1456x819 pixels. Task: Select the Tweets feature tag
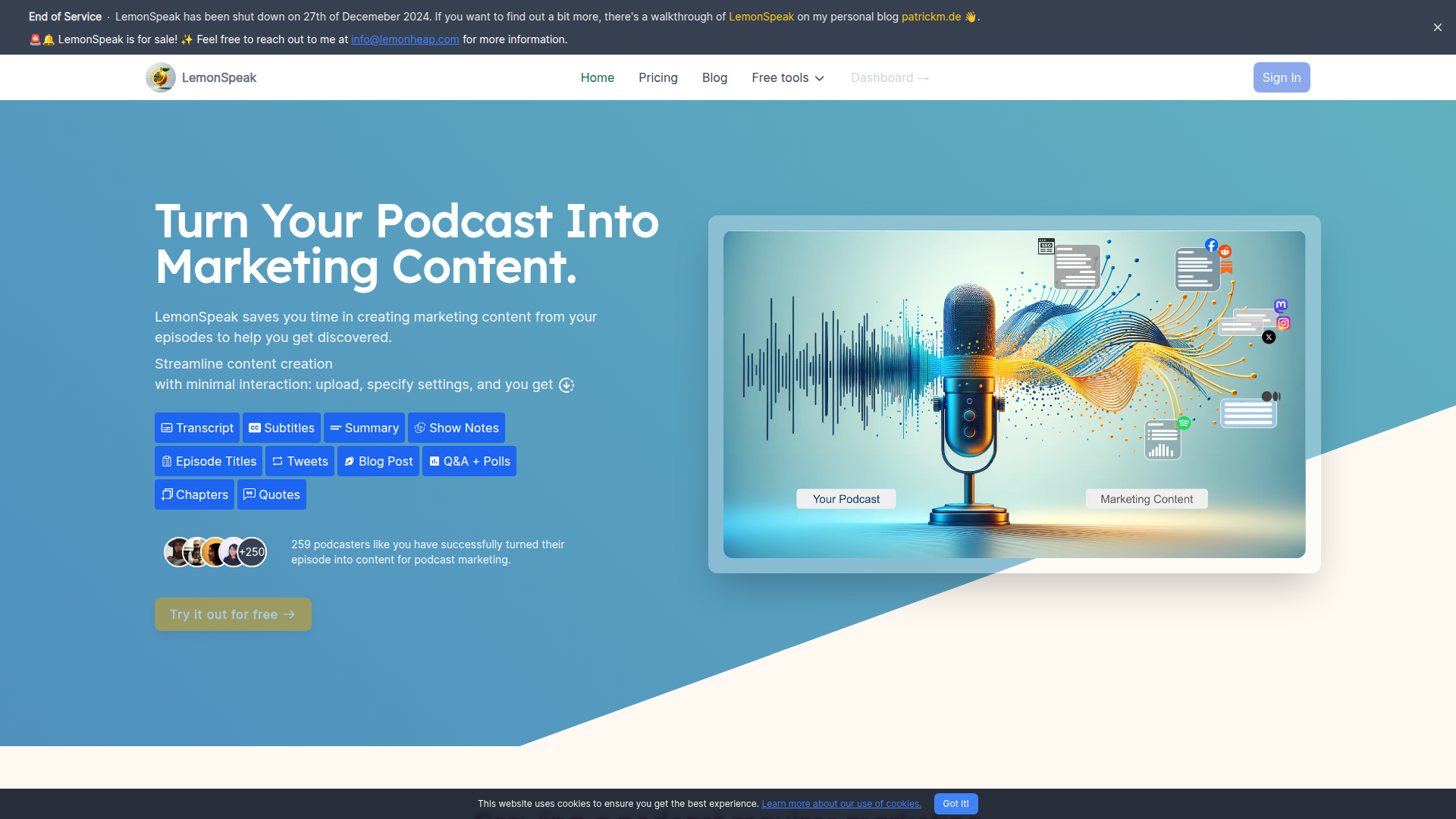(300, 461)
